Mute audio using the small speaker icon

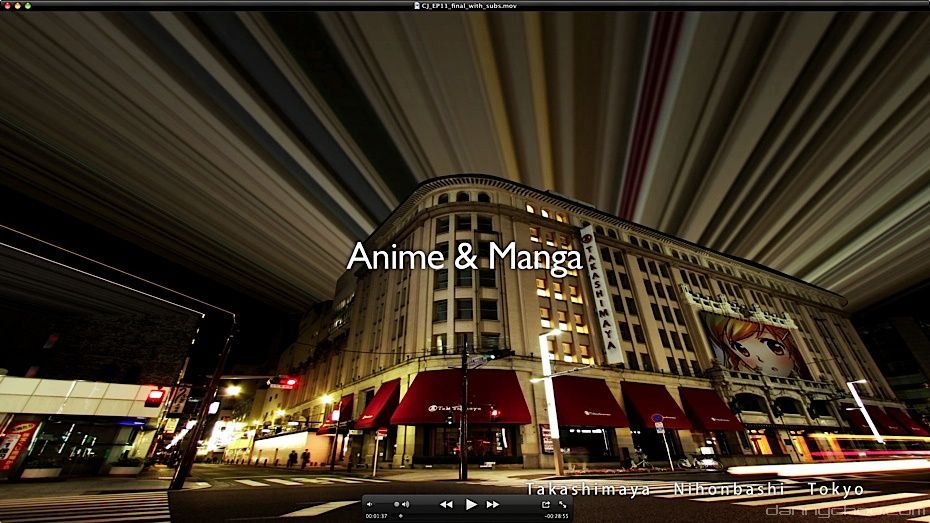[x=369, y=504]
